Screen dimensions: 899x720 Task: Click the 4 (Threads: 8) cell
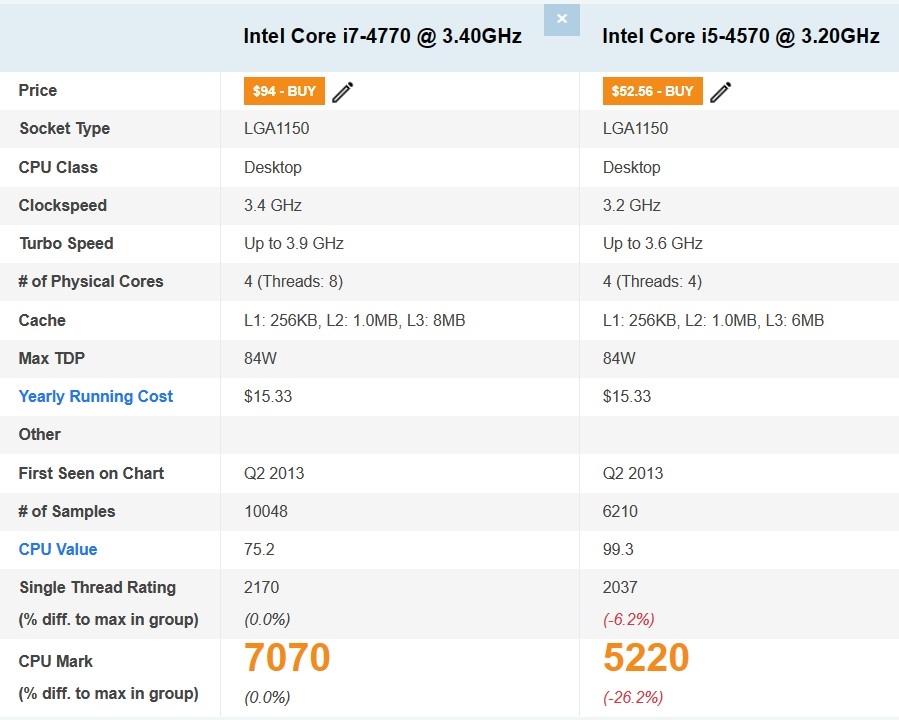tap(294, 281)
